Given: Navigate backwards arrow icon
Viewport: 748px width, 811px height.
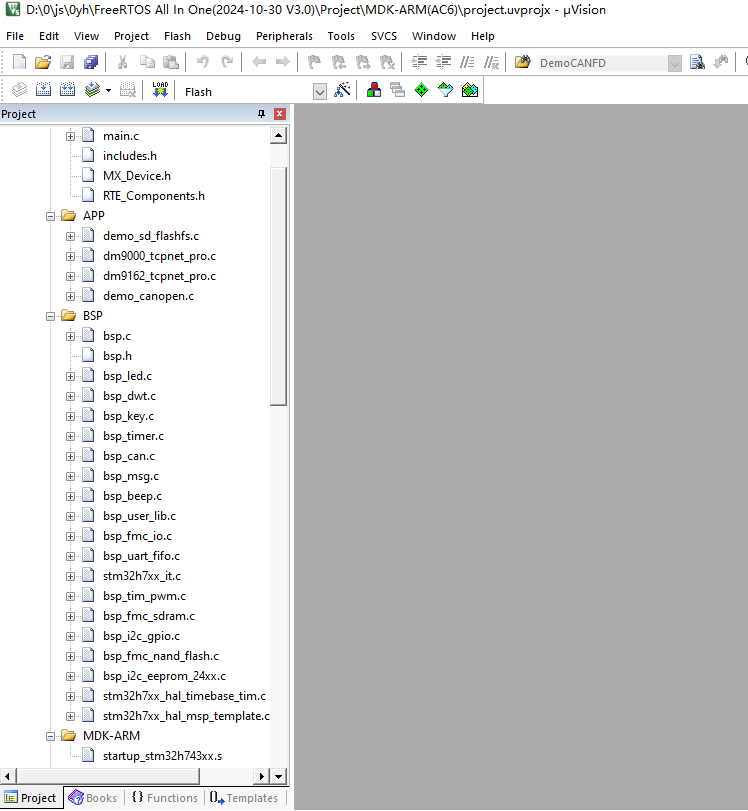Looking at the screenshot, I should pyautogui.click(x=259, y=63).
